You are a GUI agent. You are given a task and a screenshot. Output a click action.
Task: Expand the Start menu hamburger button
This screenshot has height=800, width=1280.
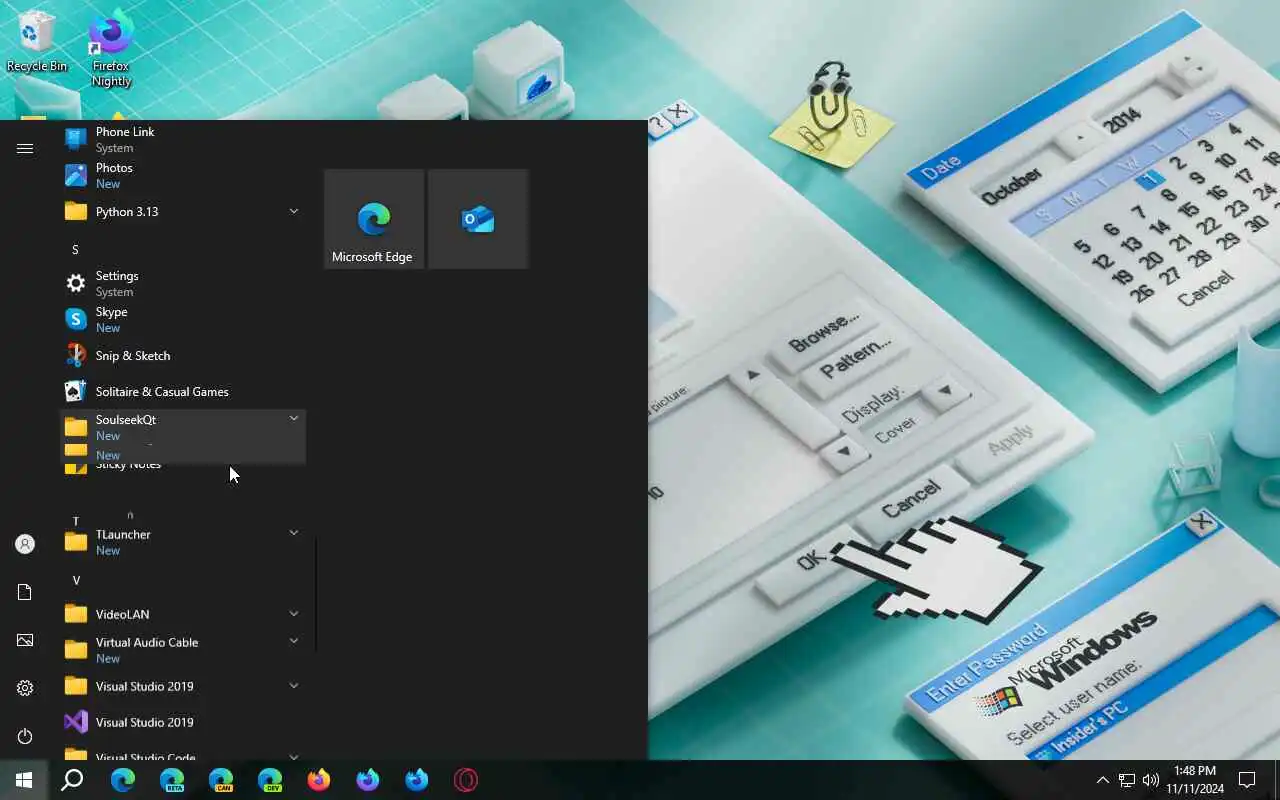point(25,148)
